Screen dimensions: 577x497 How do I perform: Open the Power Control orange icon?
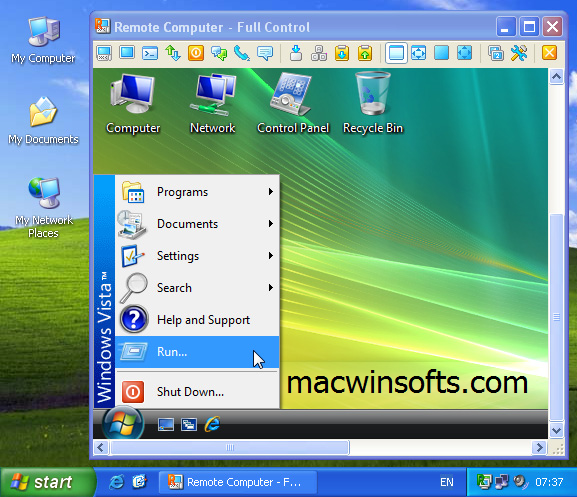(x=196, y=53)
